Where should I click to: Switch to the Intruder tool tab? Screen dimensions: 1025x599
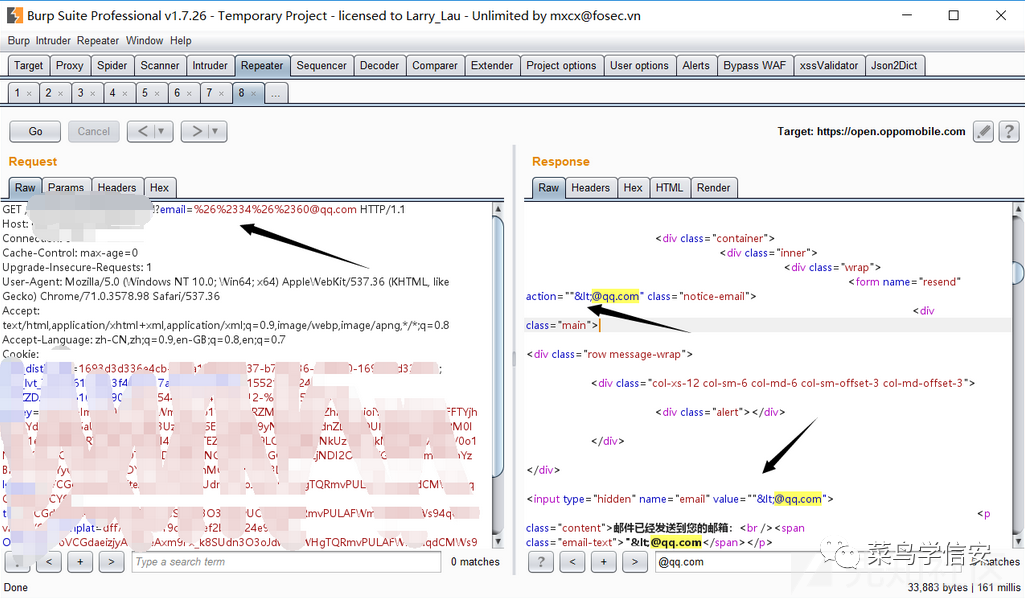point(210,65)
